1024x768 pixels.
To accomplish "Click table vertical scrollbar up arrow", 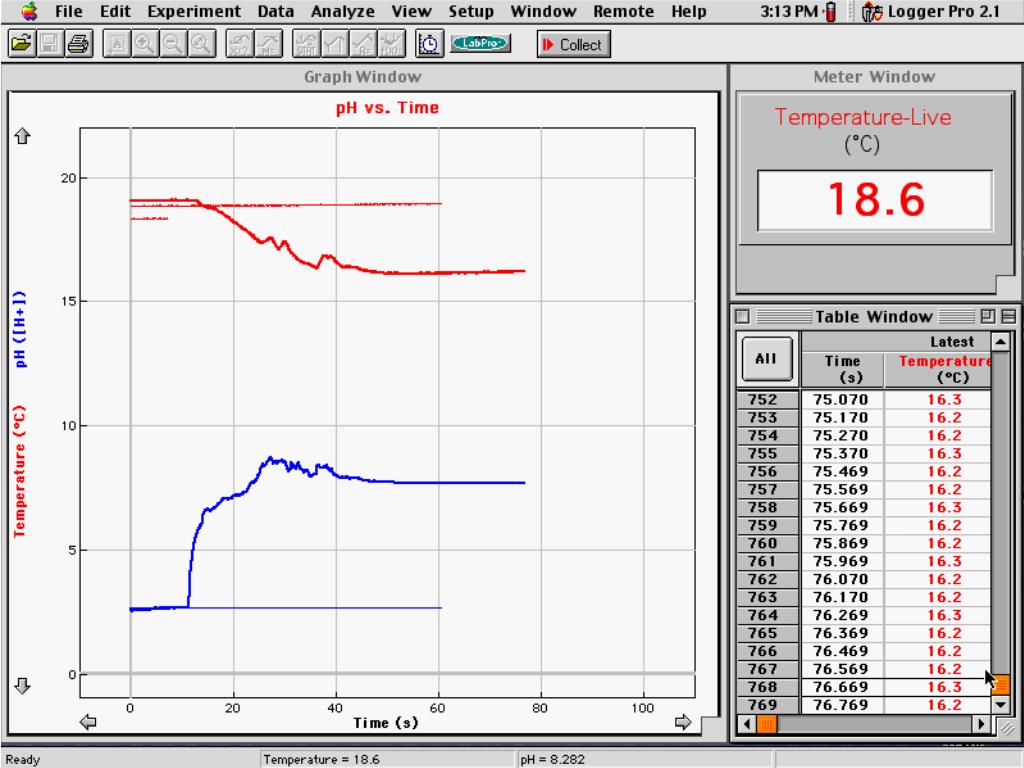I will (1000, 342).
